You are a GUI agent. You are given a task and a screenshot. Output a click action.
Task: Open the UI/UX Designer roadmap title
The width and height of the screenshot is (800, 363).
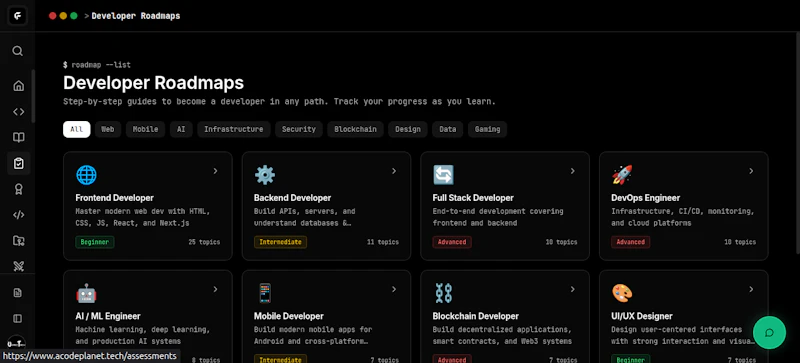[642, 317]
